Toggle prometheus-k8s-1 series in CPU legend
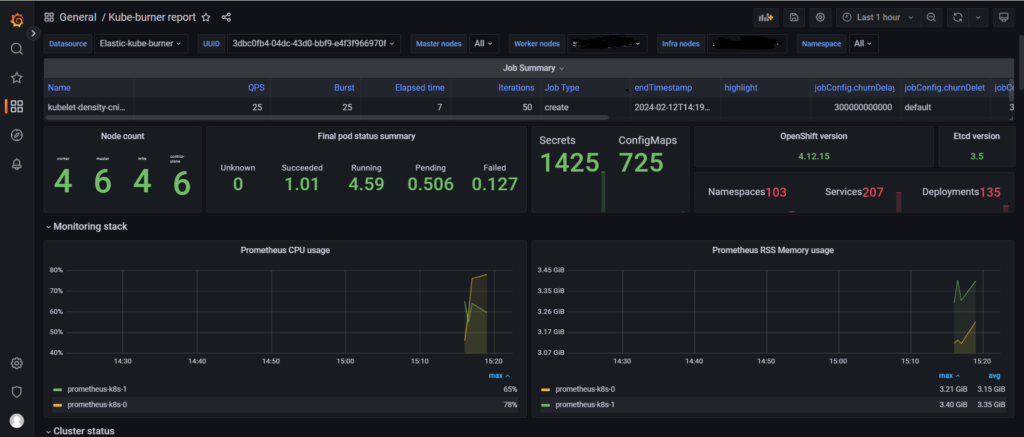The height and width of the screenshot is (437, 1024). (97, 389)
